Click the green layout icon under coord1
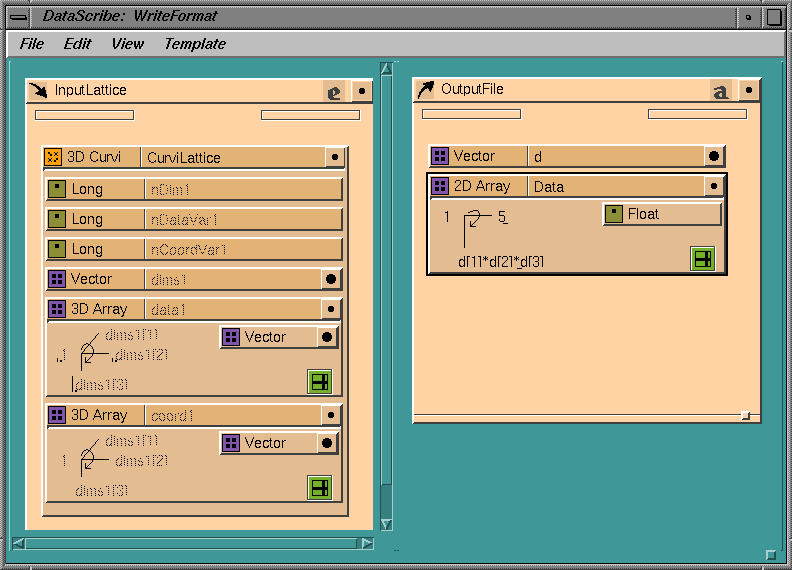The height and width of the screenshot is (570, 792). click(319, 487)
